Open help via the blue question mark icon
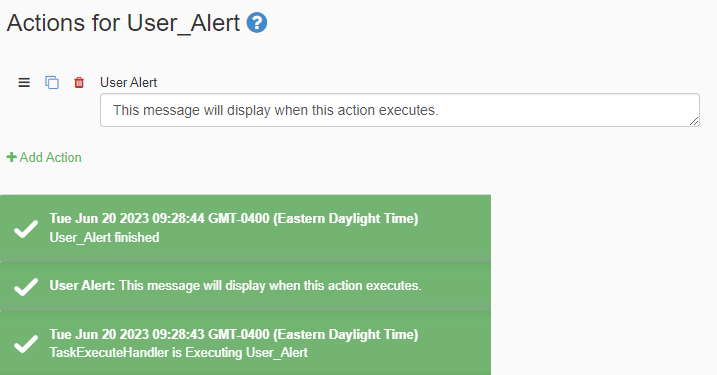The height and width of the screenshot is (375, 717). (x=257, y=23)
